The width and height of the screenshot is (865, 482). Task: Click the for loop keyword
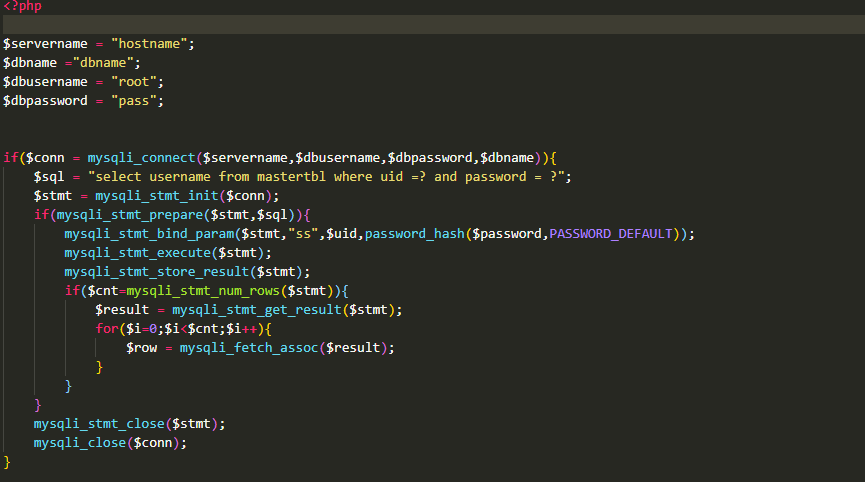106,329
